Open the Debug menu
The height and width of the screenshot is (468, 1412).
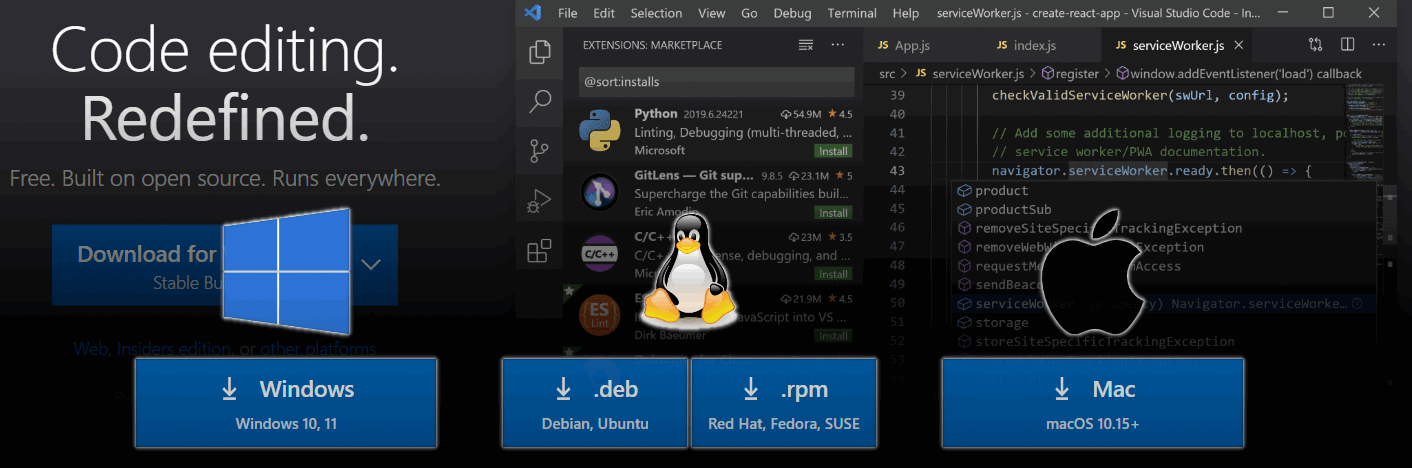[x=793, y=13]
